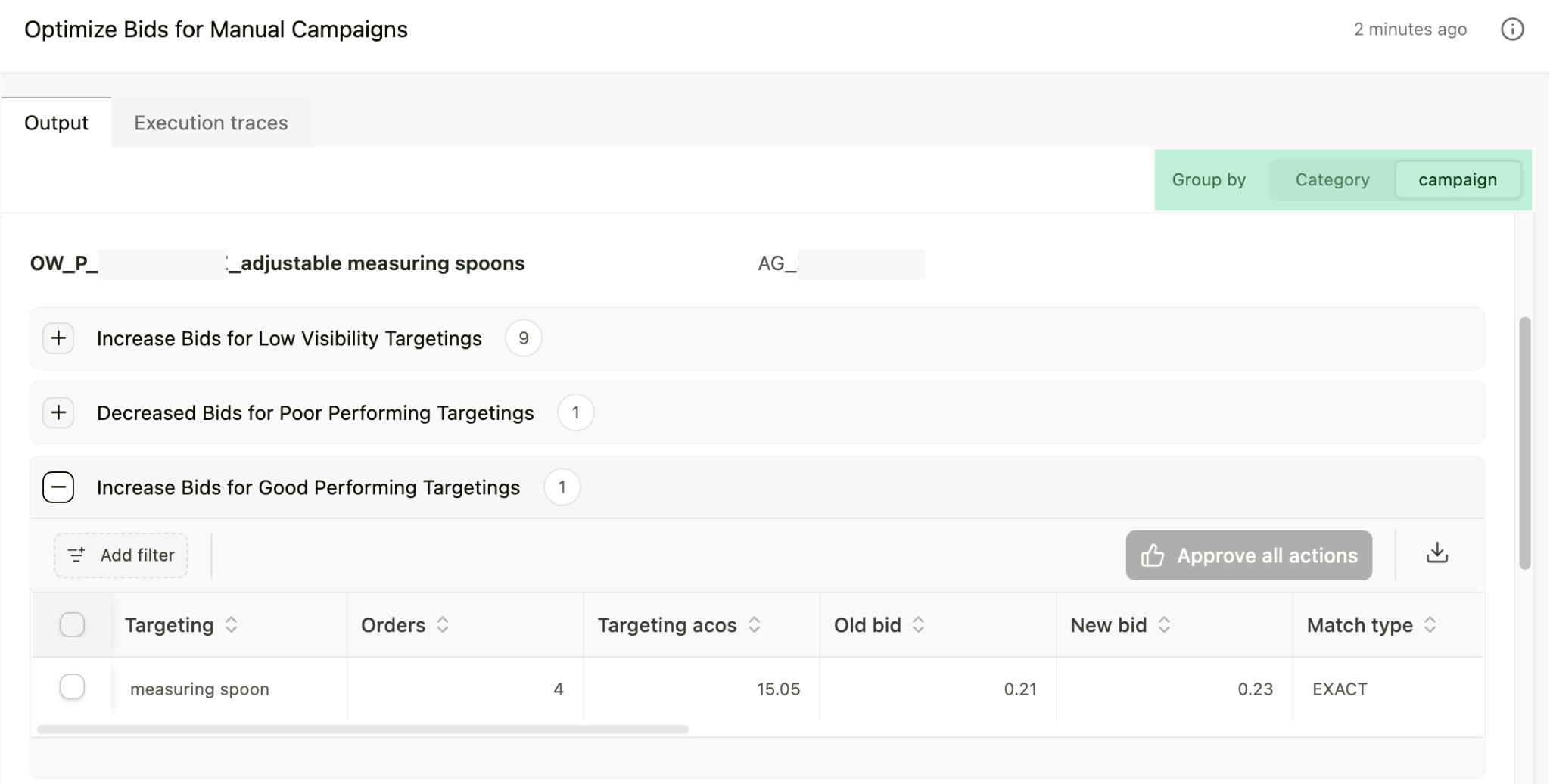The height and width of the screenshot is (784, 1550).
Task: Expand Increase Bids for Low Visibility Targetings
Action: 58,338
